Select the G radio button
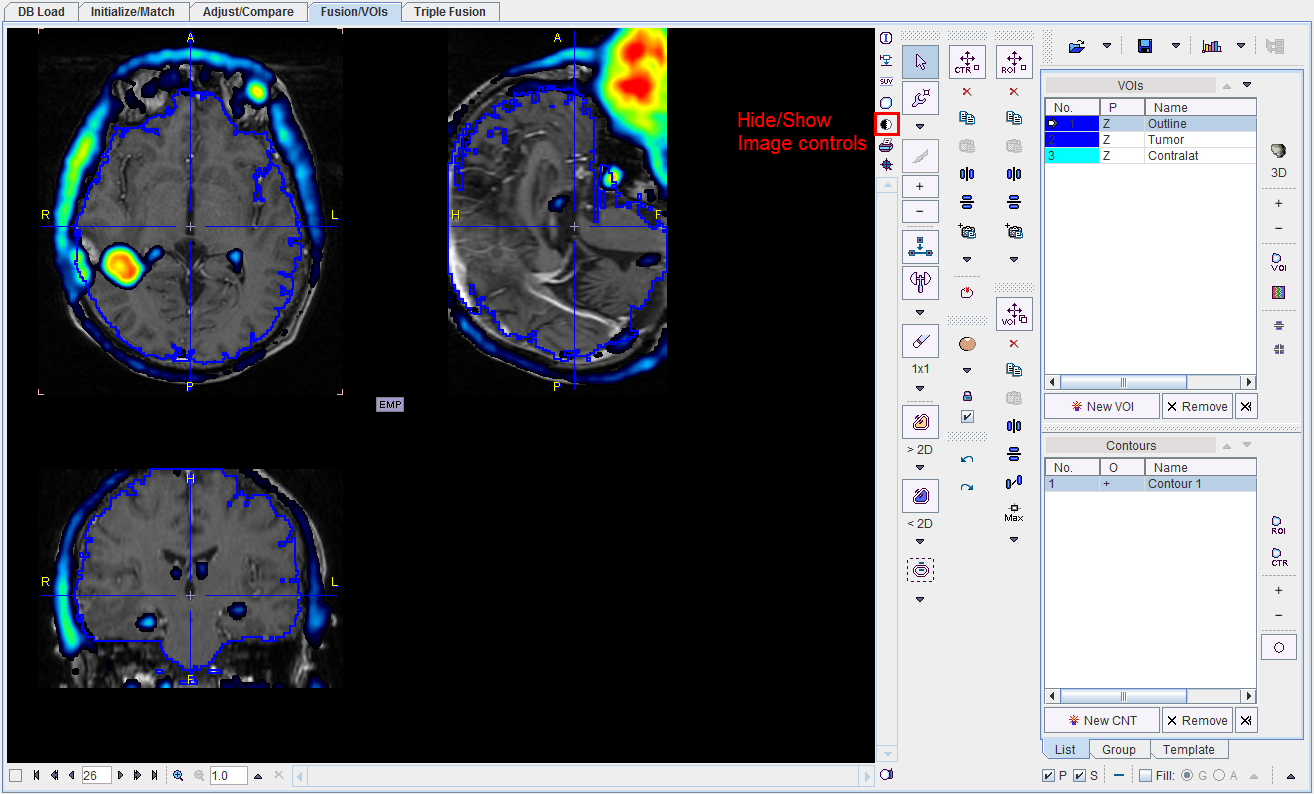Viewport: 1314px width, 794px height. click(x=1187, y=776)
